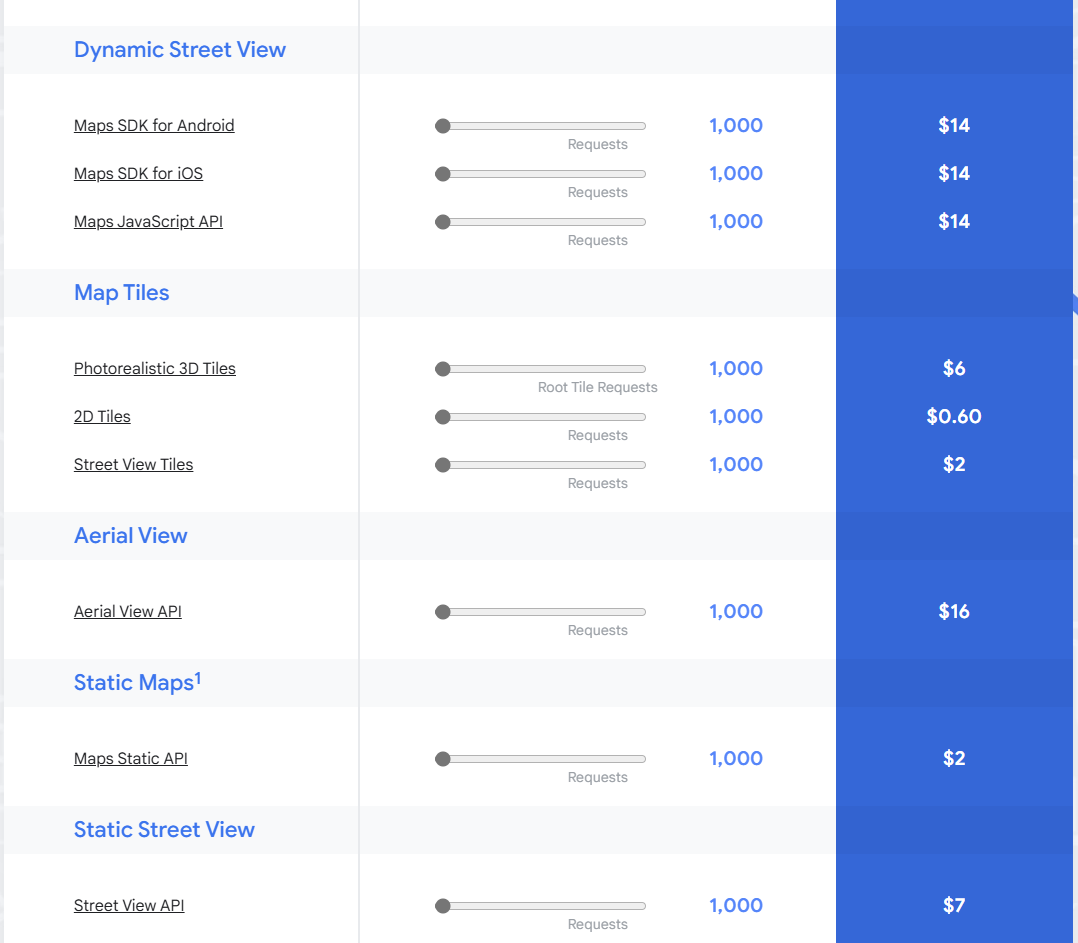Open the Maps JavaScript API link
The width and height of the screenshot is (1078, 943).
[148, 221]
